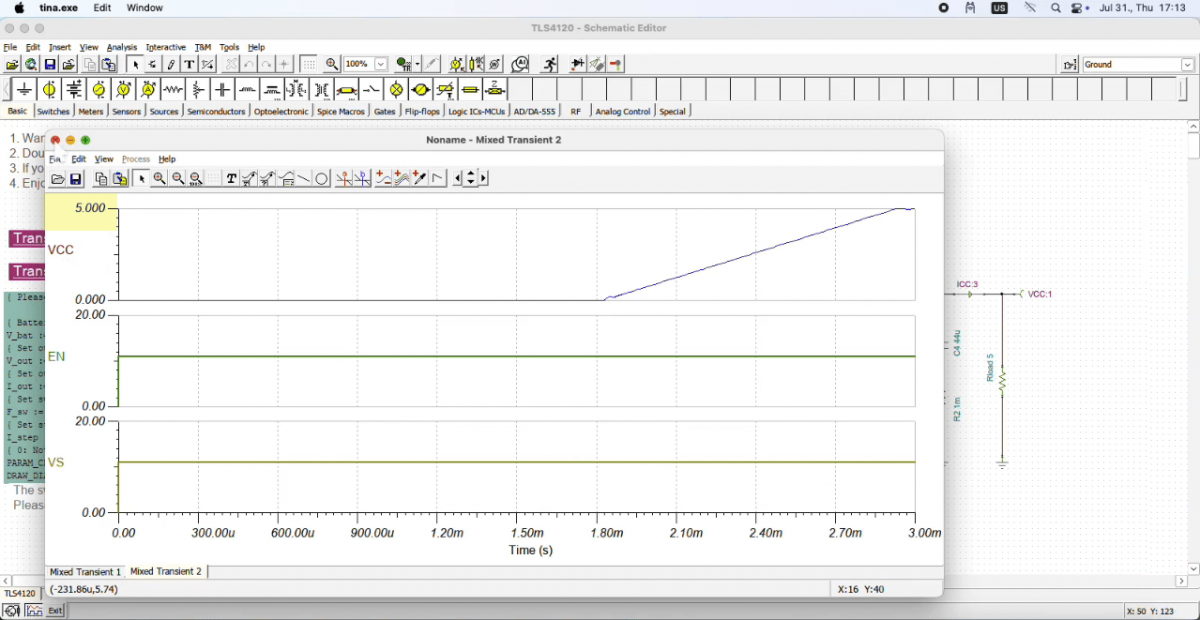1200x620 pixels.
Task: Click the lamp component icon
Action: 396,90
